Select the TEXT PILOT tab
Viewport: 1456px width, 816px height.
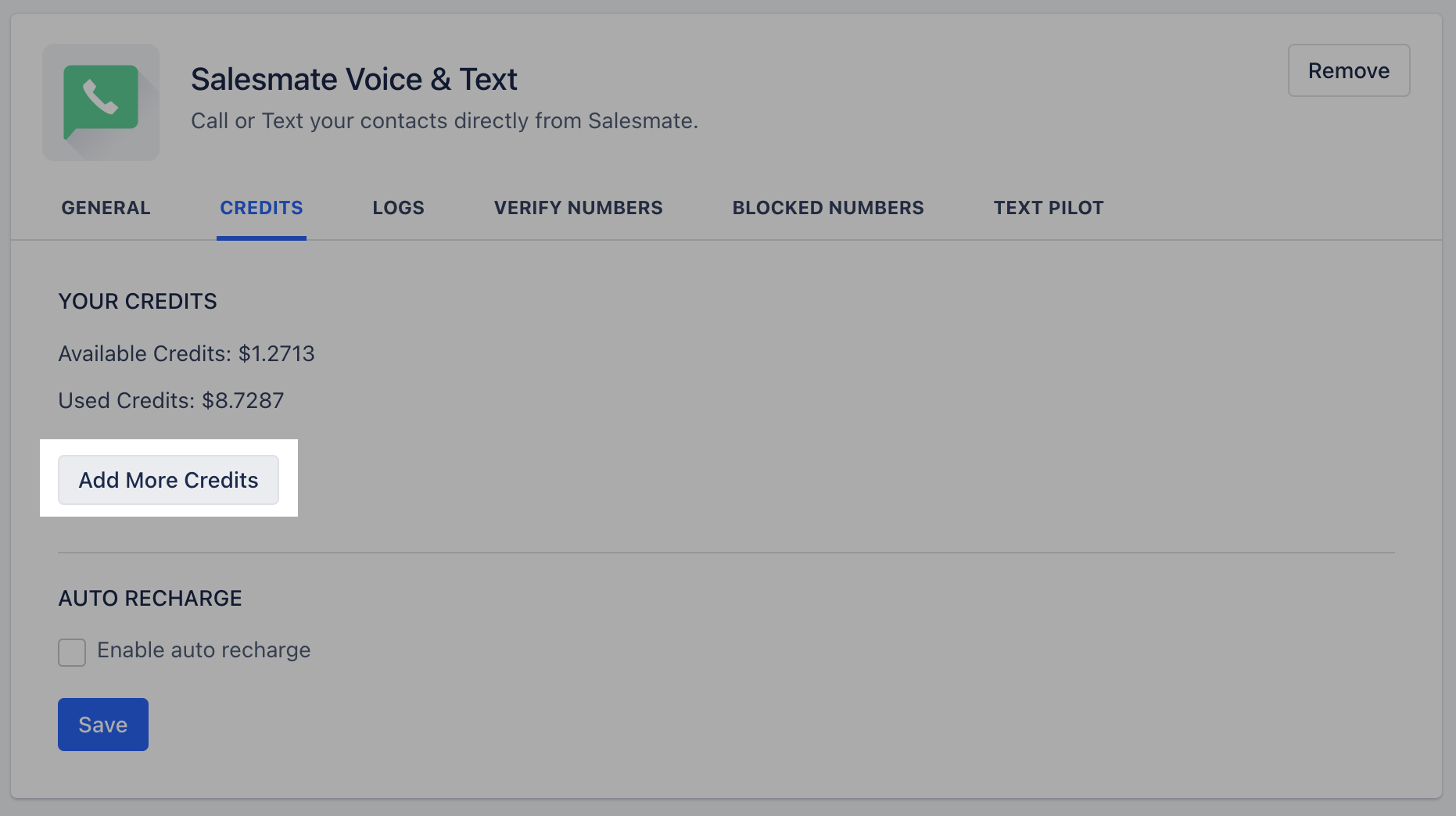click(1049, 207)
